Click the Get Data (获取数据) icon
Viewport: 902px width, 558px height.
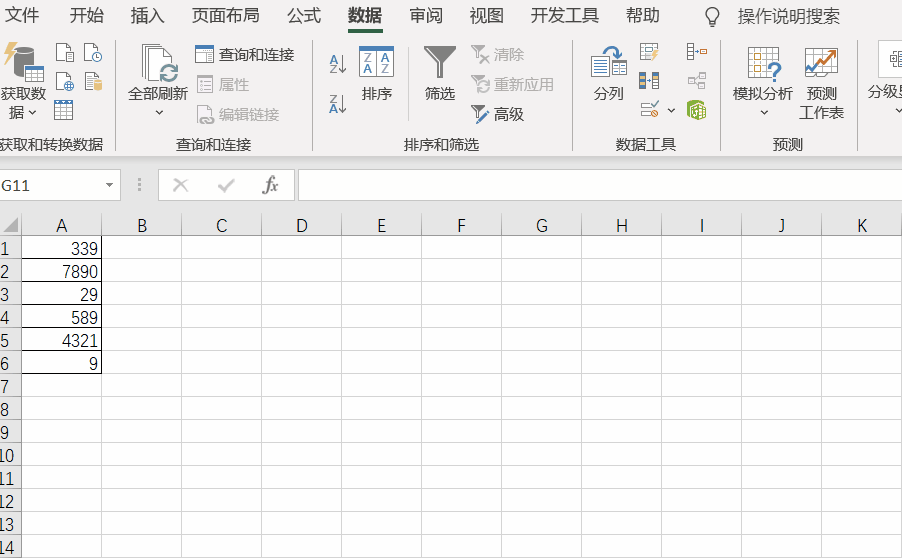click(23, 62)
